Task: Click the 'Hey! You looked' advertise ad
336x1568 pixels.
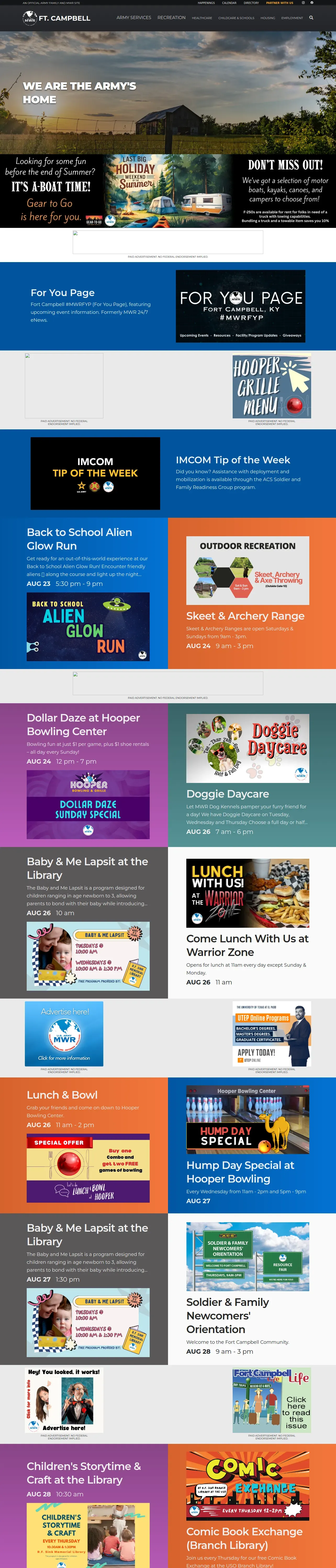Action: [64, 1400]
